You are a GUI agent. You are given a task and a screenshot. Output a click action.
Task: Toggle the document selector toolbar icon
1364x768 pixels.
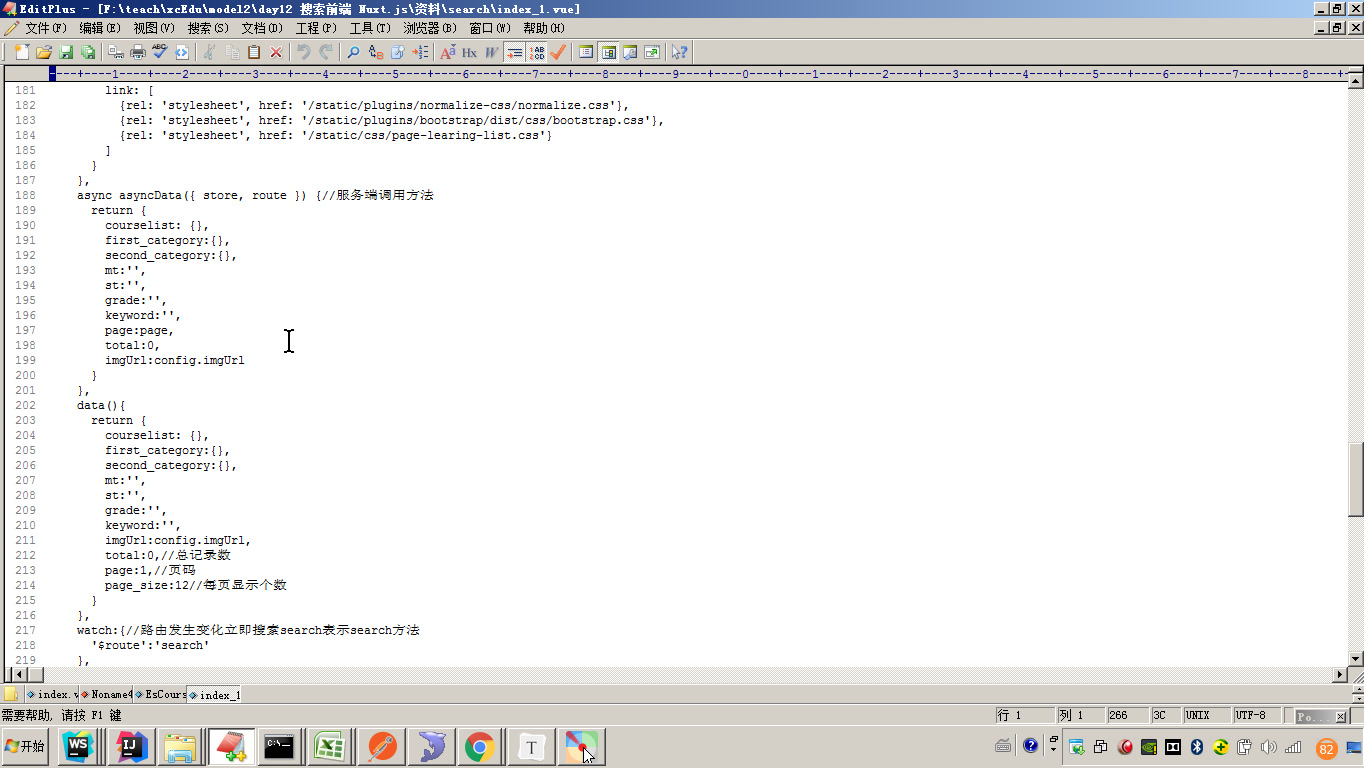tap(609, 52)
